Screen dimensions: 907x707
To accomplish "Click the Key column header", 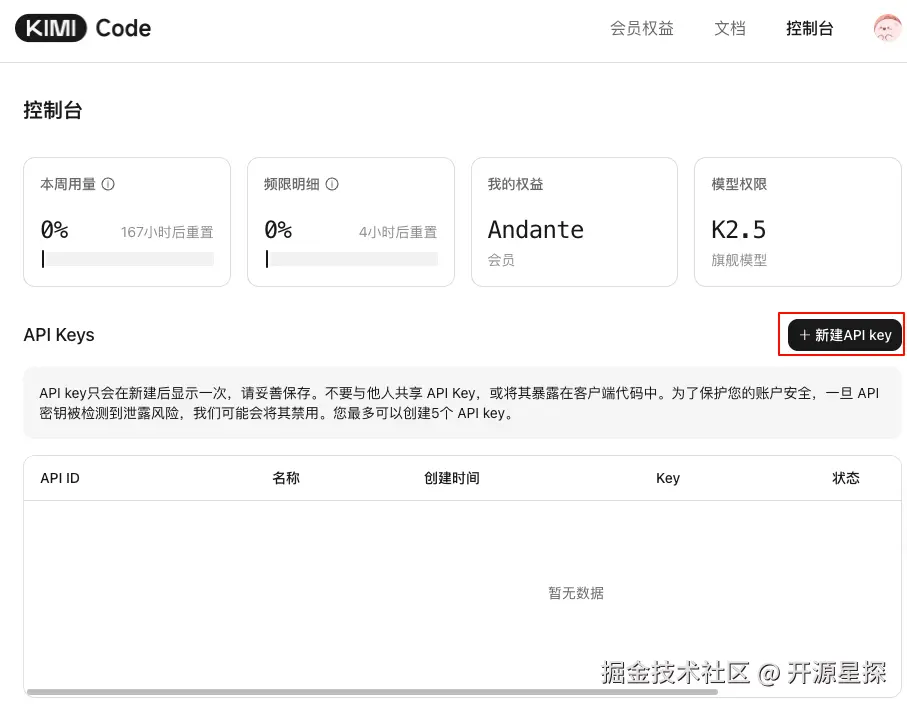I will pos(668,478).
